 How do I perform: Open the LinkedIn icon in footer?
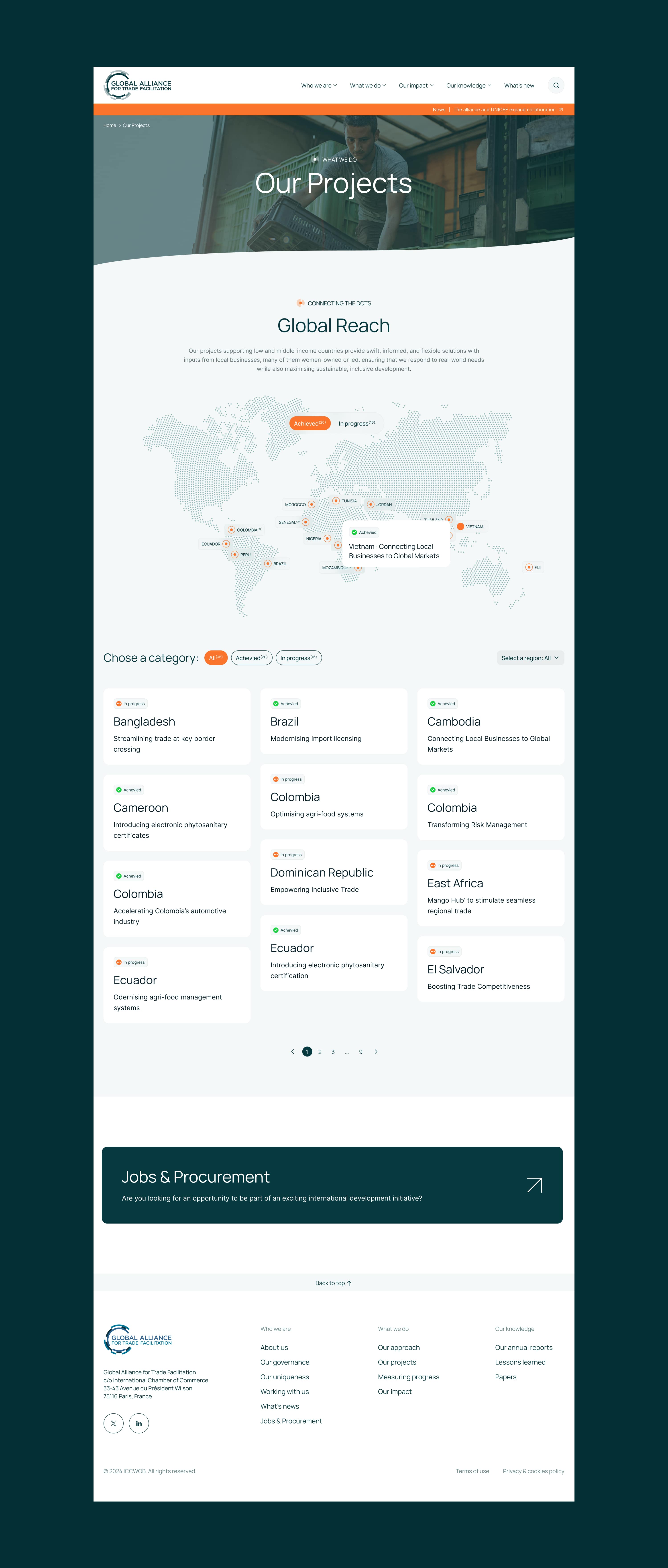click(139, 1423)
